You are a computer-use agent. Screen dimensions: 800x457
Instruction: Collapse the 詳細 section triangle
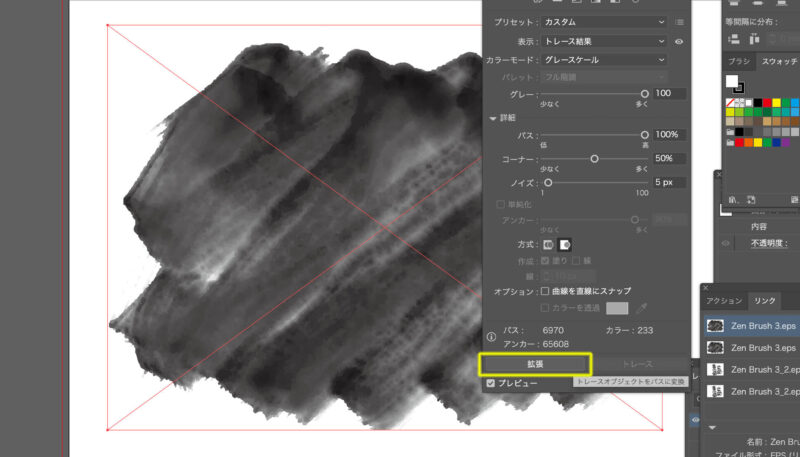pyautogui.click(x=493, y=118)
